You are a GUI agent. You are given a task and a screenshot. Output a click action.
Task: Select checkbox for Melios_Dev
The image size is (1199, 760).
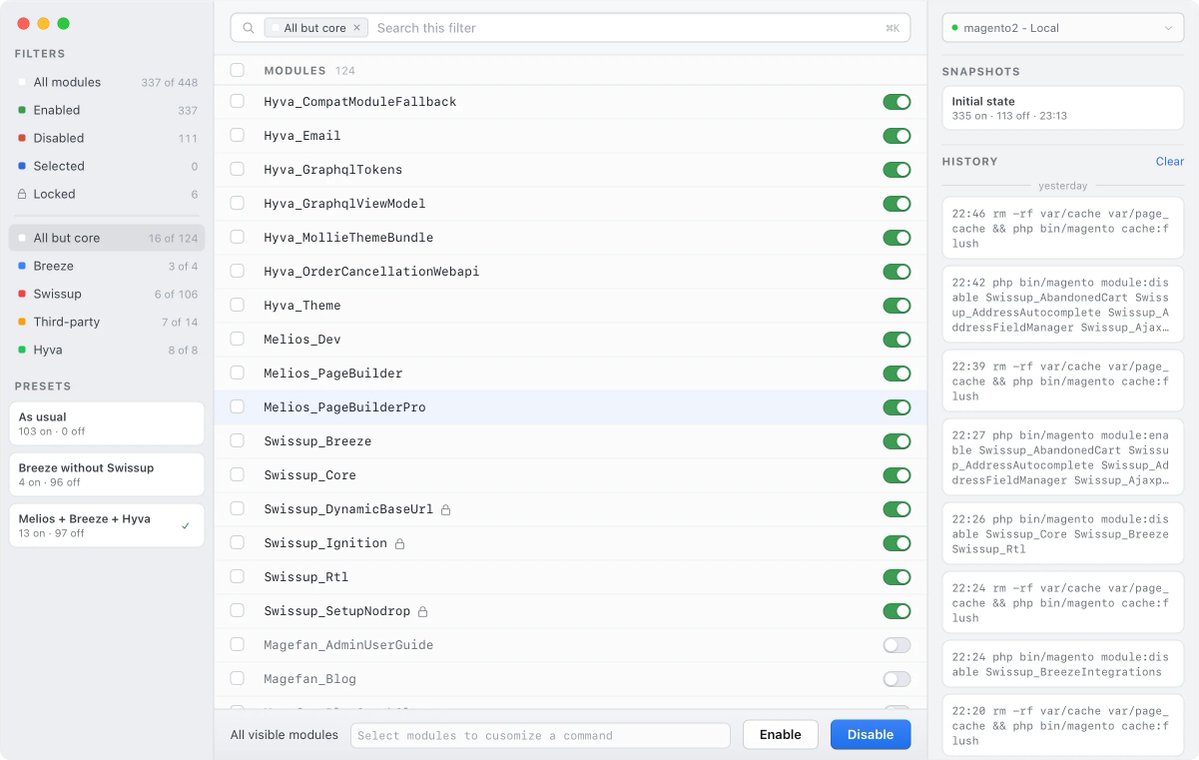(x=237, y=339)
